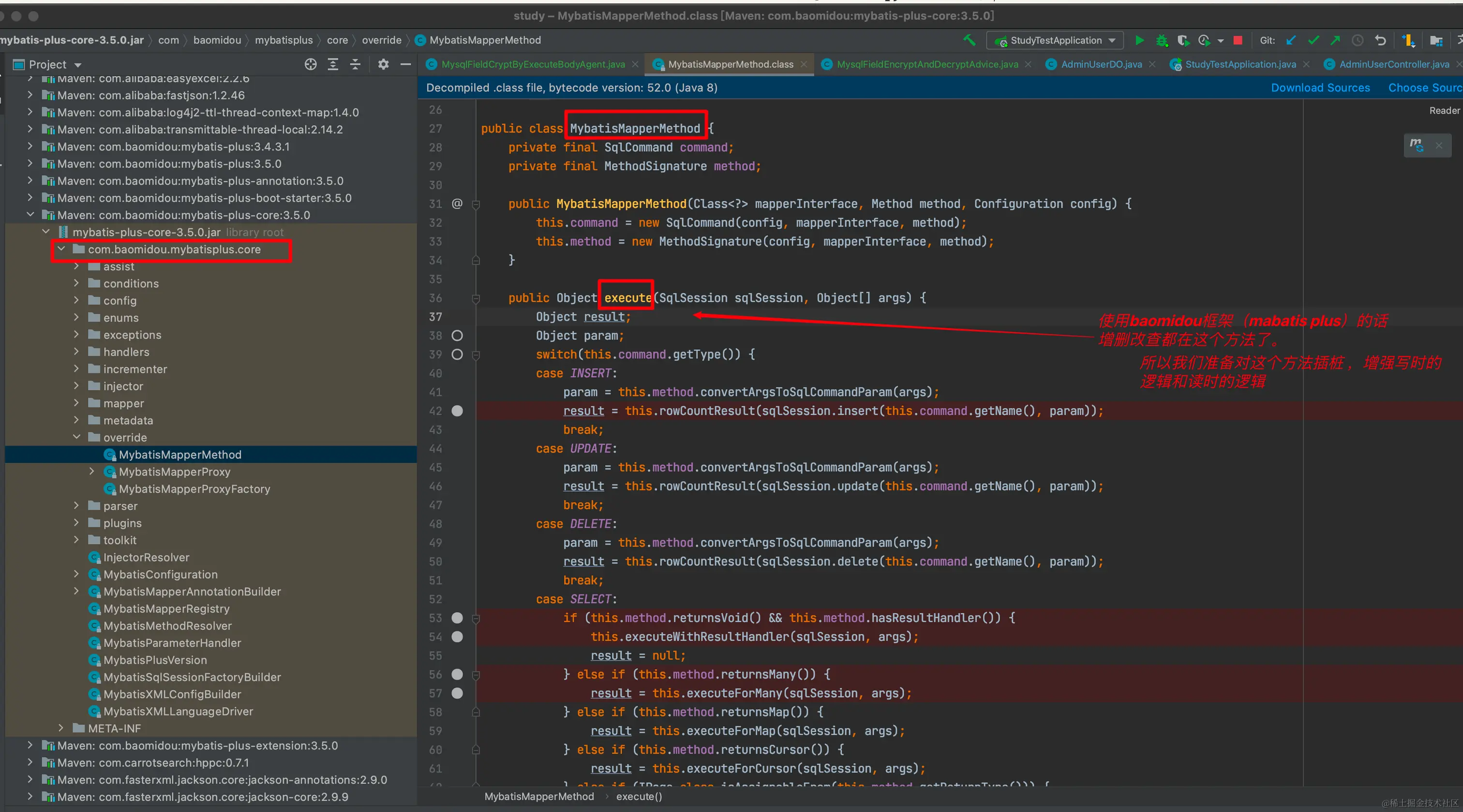Click the Maven reload floating icon in editor
Screen dimensions: 1463x812
click(1417, 146)
